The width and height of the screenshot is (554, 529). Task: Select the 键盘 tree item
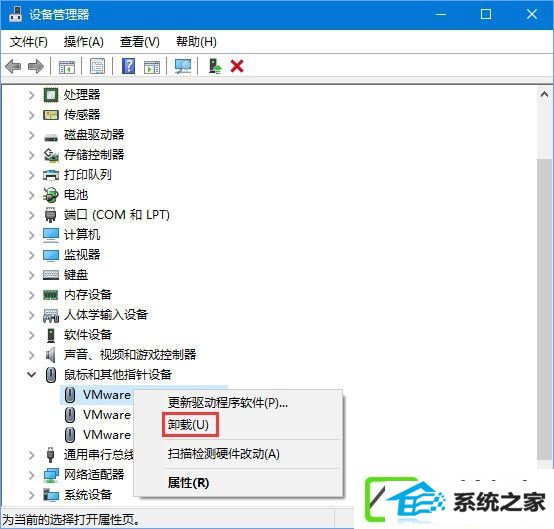[x=76, y=275]
